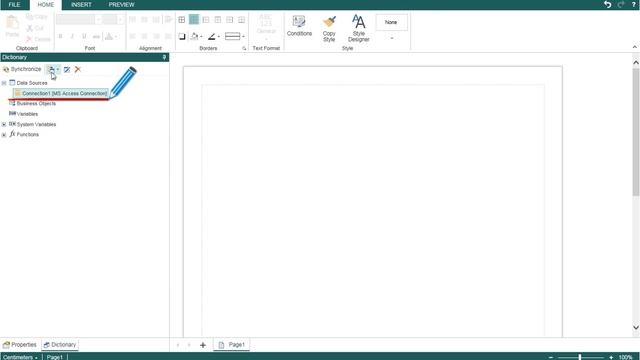The width and height of the screenshot is (640, 360).
Task: Click Page1 in the status bar
Action: (55, 357)
